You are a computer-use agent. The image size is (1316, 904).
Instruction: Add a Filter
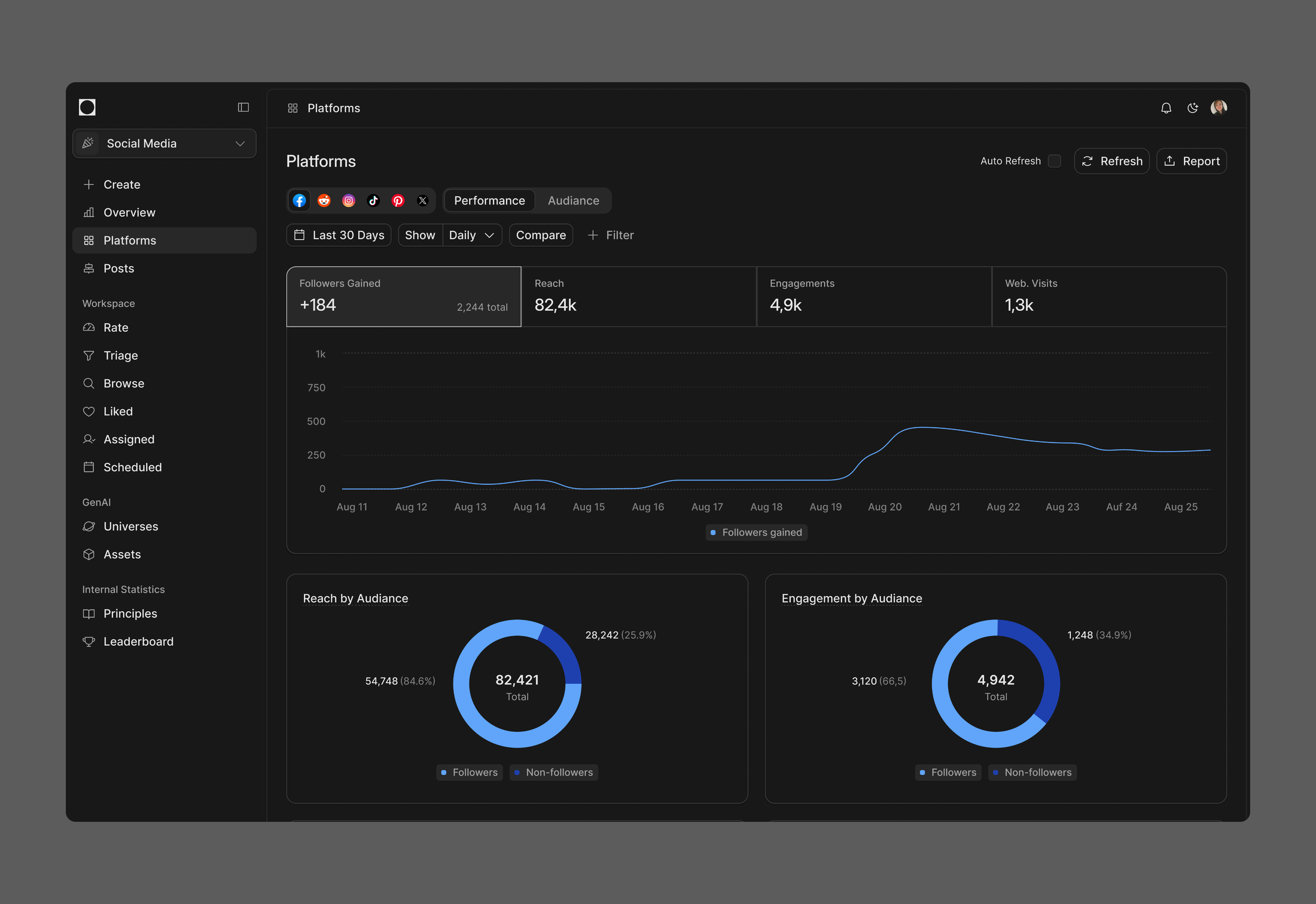coord(611,236)
